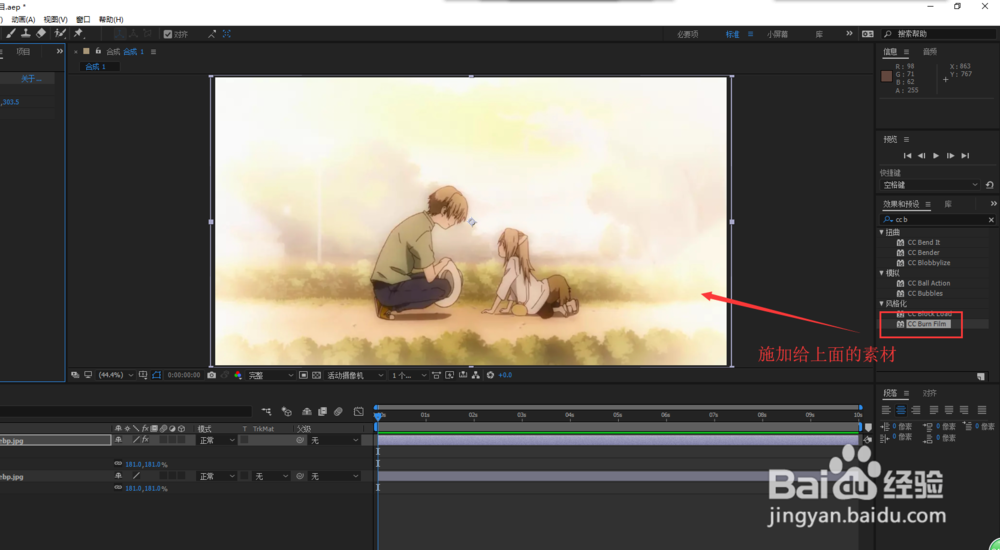Image resolution: width=1000 pixels, height=550 pixels.
Task: Click the info panel color swatch
Action: (886, 76)
